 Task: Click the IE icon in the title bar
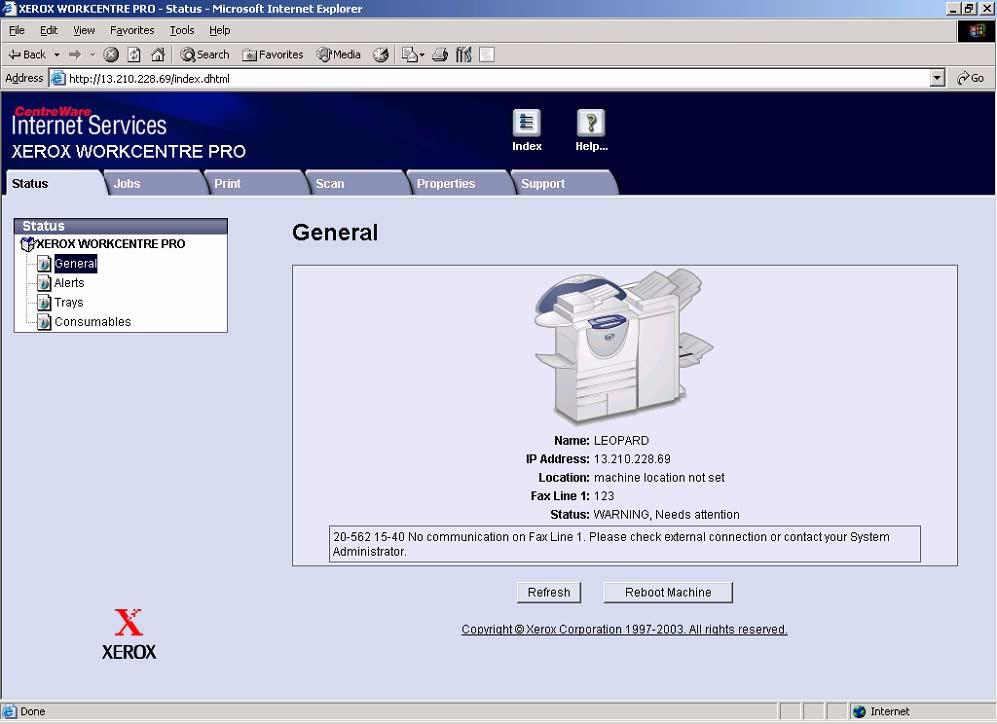tap(9, 8)
